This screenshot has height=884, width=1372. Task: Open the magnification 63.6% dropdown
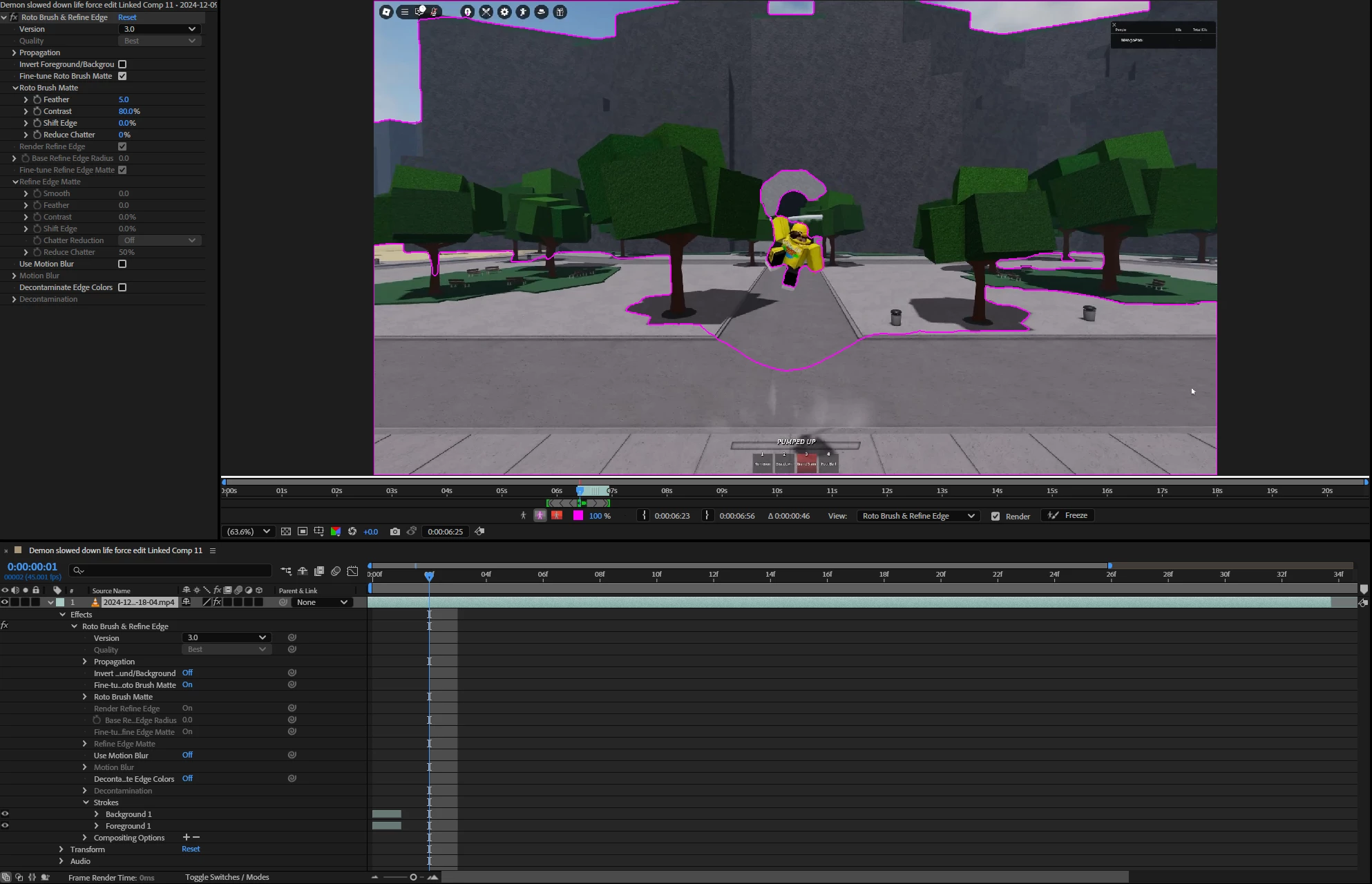point(248,531)
